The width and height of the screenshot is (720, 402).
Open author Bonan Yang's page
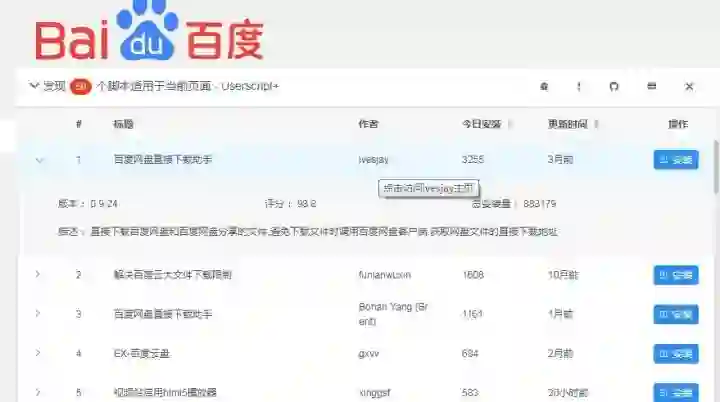(393, 314)
